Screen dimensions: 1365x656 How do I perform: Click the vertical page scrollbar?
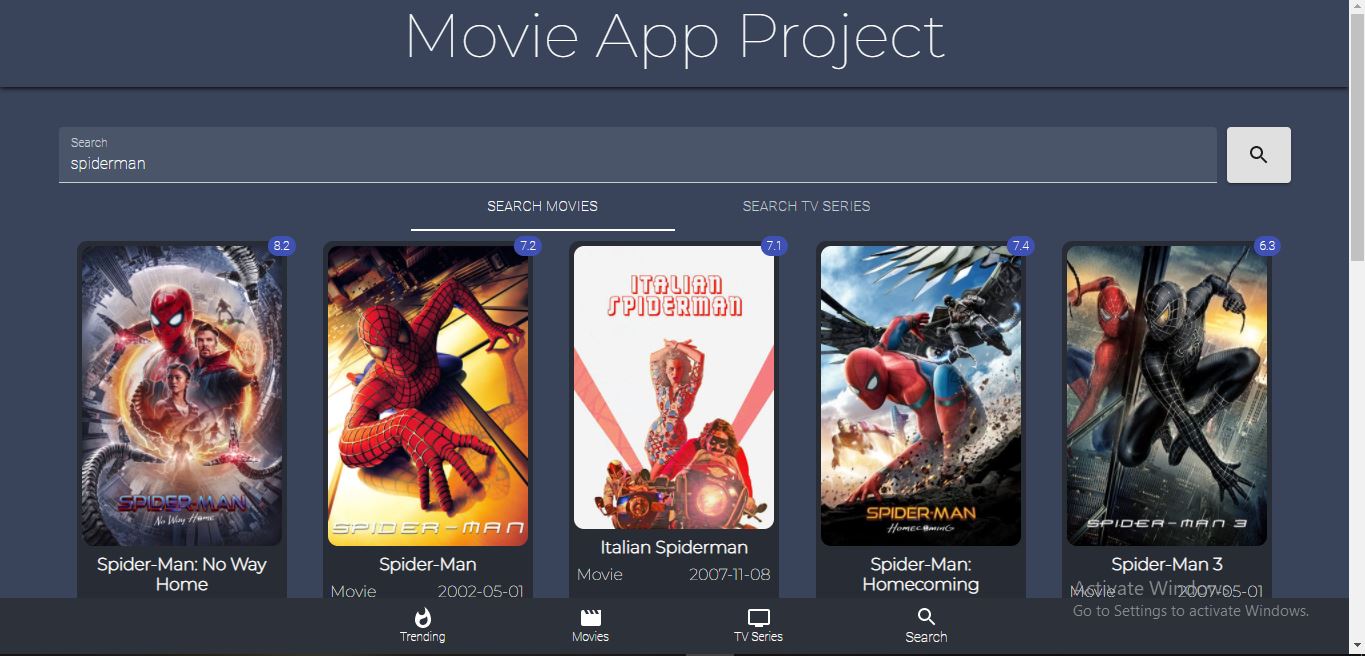tap(1357, 130)
